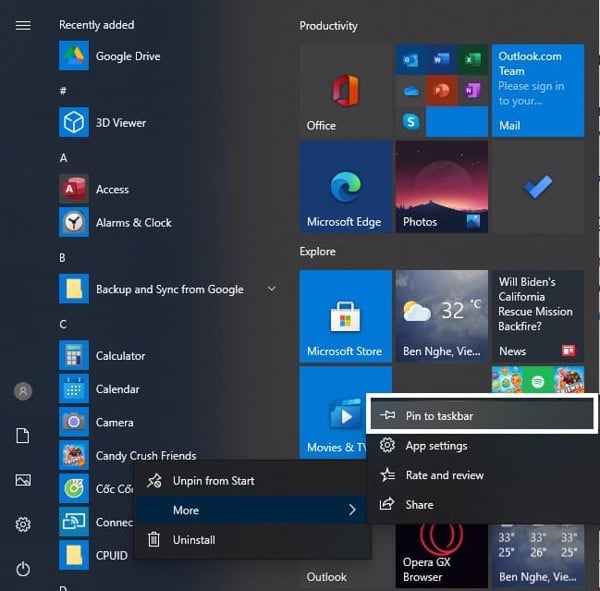
Task: Open the Connect app icon
Action: (x=74, y=522)
